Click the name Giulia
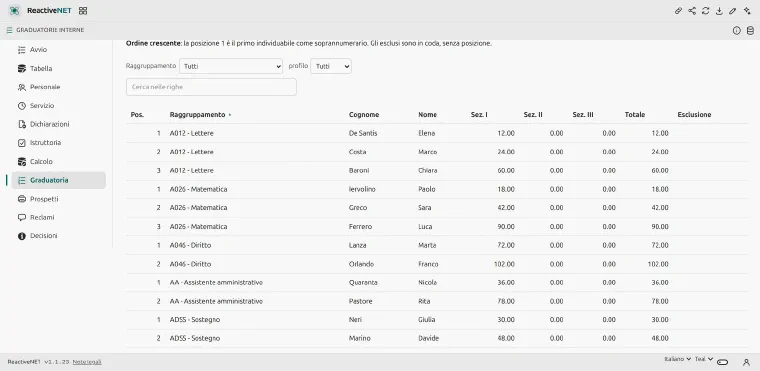The height and width of the screenshot is (371, 760). [x=427, y=320]
